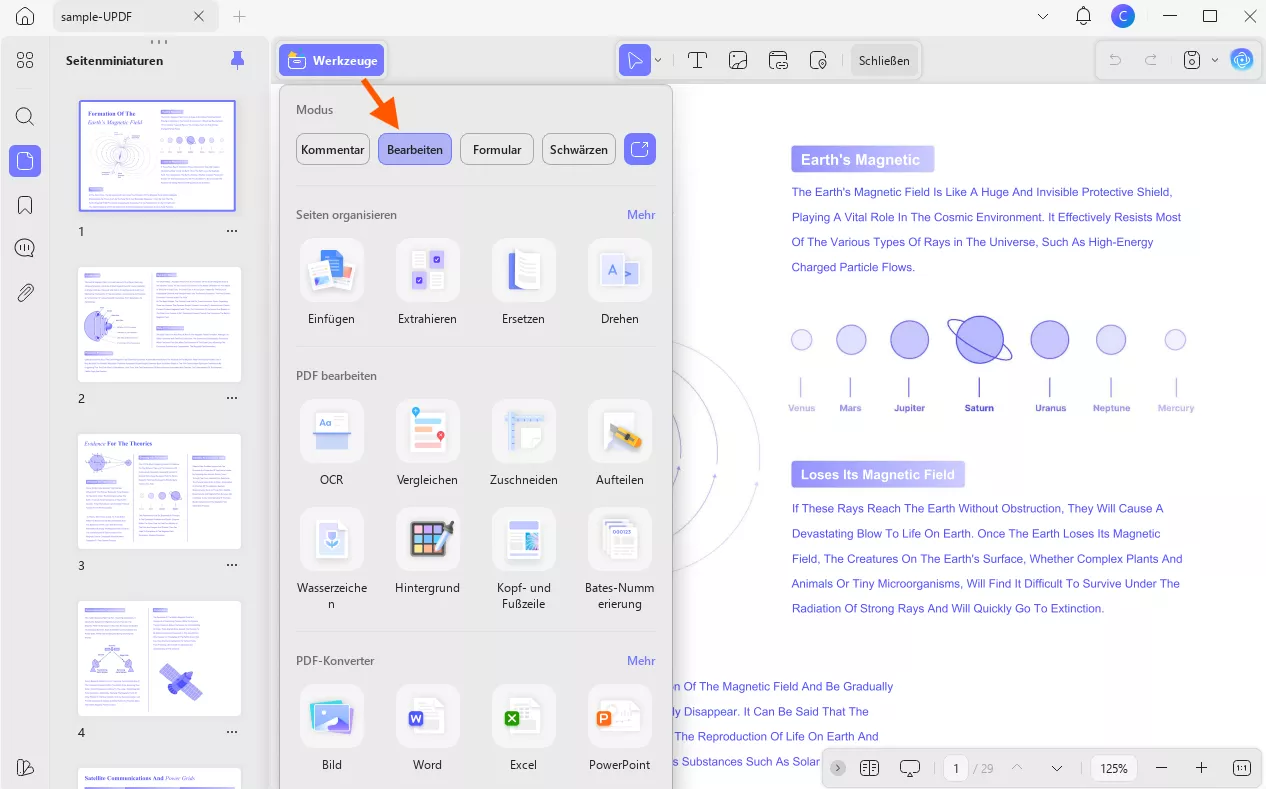This screenshot has height=789, width=1266.
Task: Open options menu for page 1 thumbnail
Action: 232,231
